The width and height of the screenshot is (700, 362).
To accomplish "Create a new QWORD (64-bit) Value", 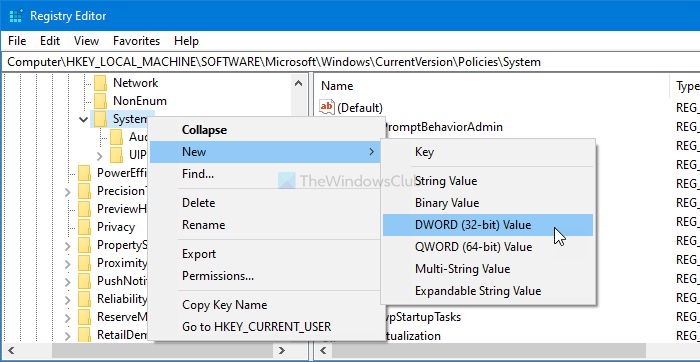I will pos(488,247).
